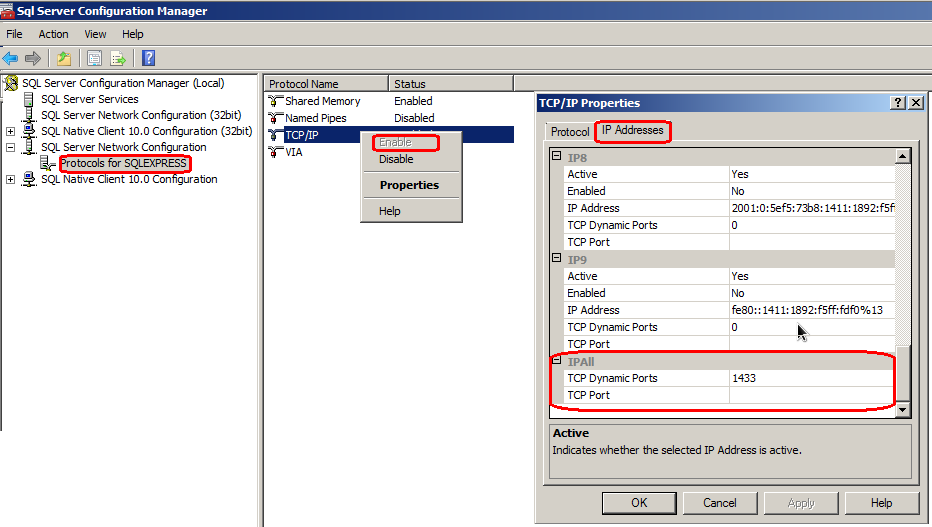The image size is (932, 527).
Task: Click the Up one level folder icon
Action: (64, 58)
